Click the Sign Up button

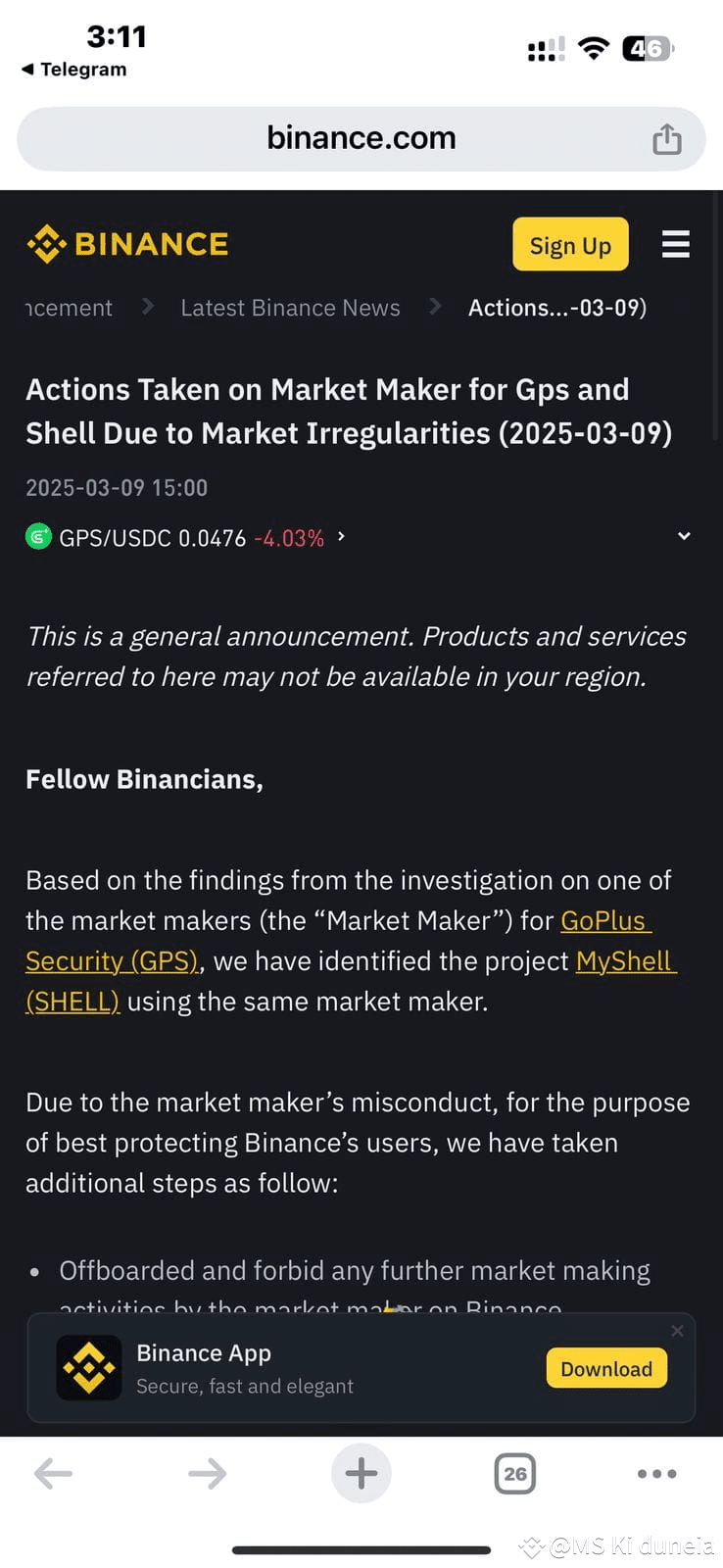pos(570,244)
